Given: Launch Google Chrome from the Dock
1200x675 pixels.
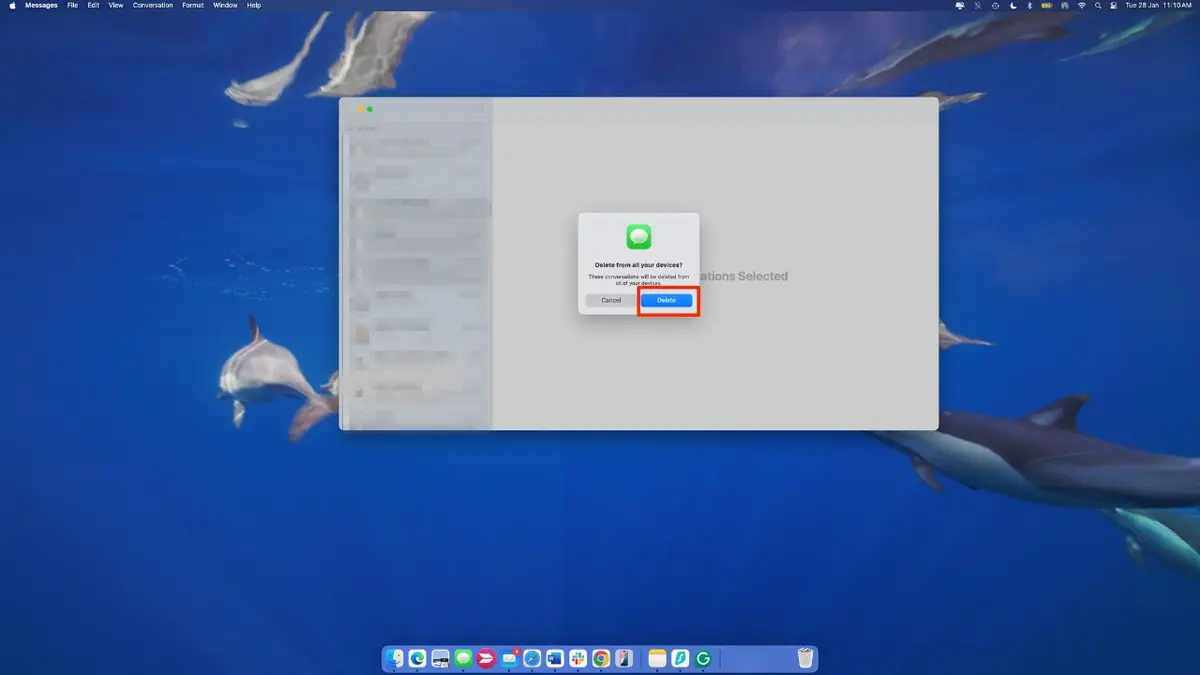Looking at the screenshot, I should tap(601, 658).
